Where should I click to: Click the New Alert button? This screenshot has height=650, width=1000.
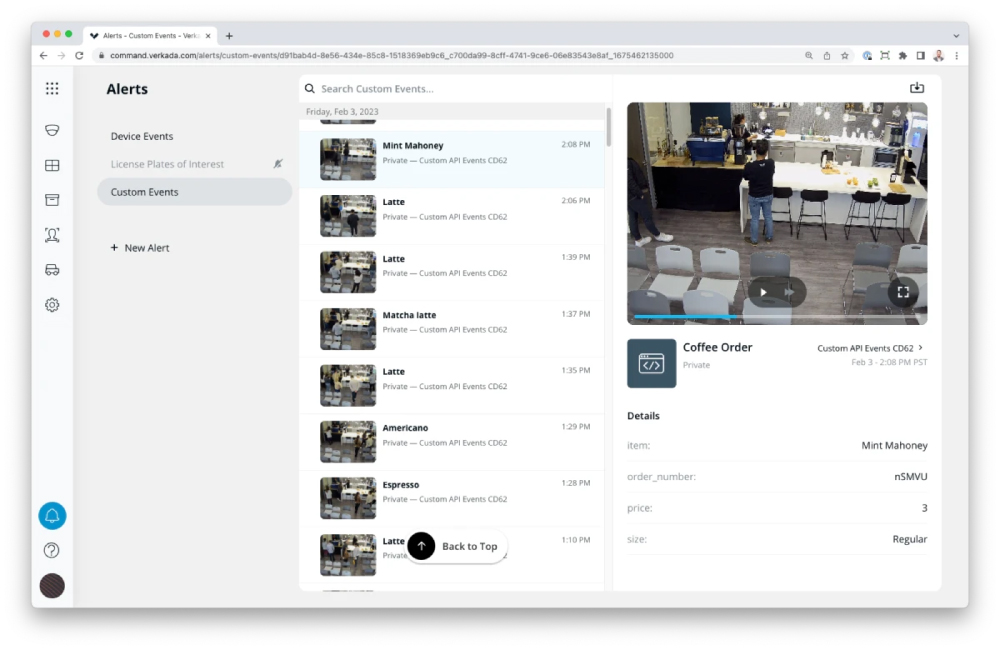140,247
